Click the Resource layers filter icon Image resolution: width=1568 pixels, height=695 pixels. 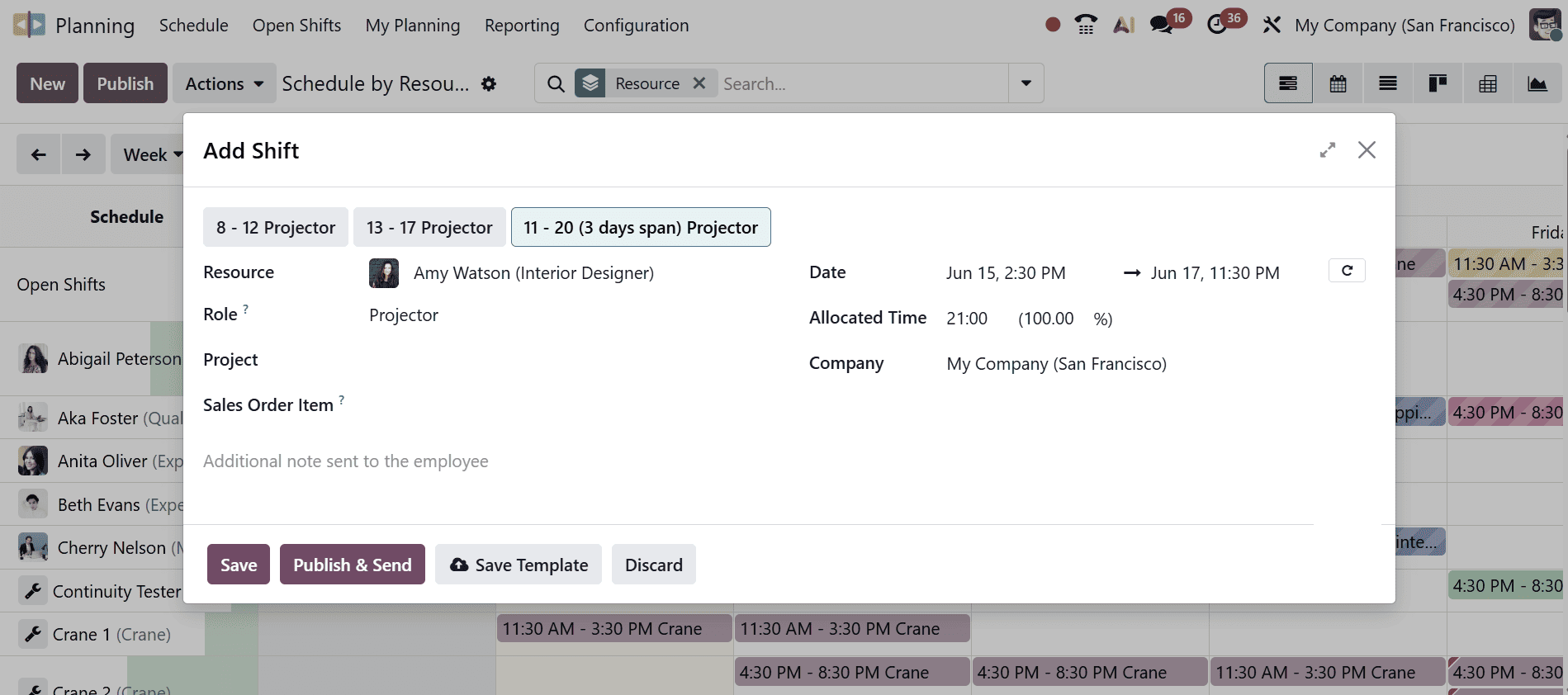coord(590,83)
